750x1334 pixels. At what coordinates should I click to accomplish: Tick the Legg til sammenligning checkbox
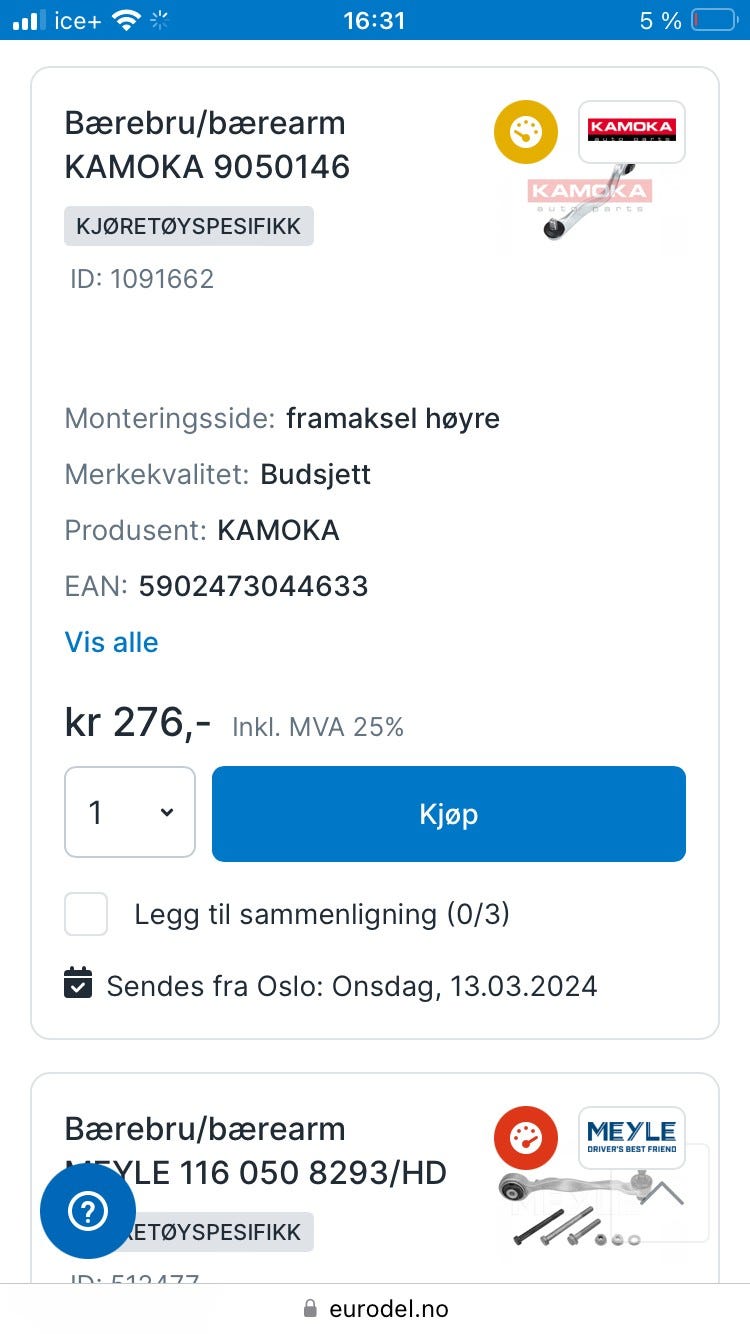coord(86,914)
